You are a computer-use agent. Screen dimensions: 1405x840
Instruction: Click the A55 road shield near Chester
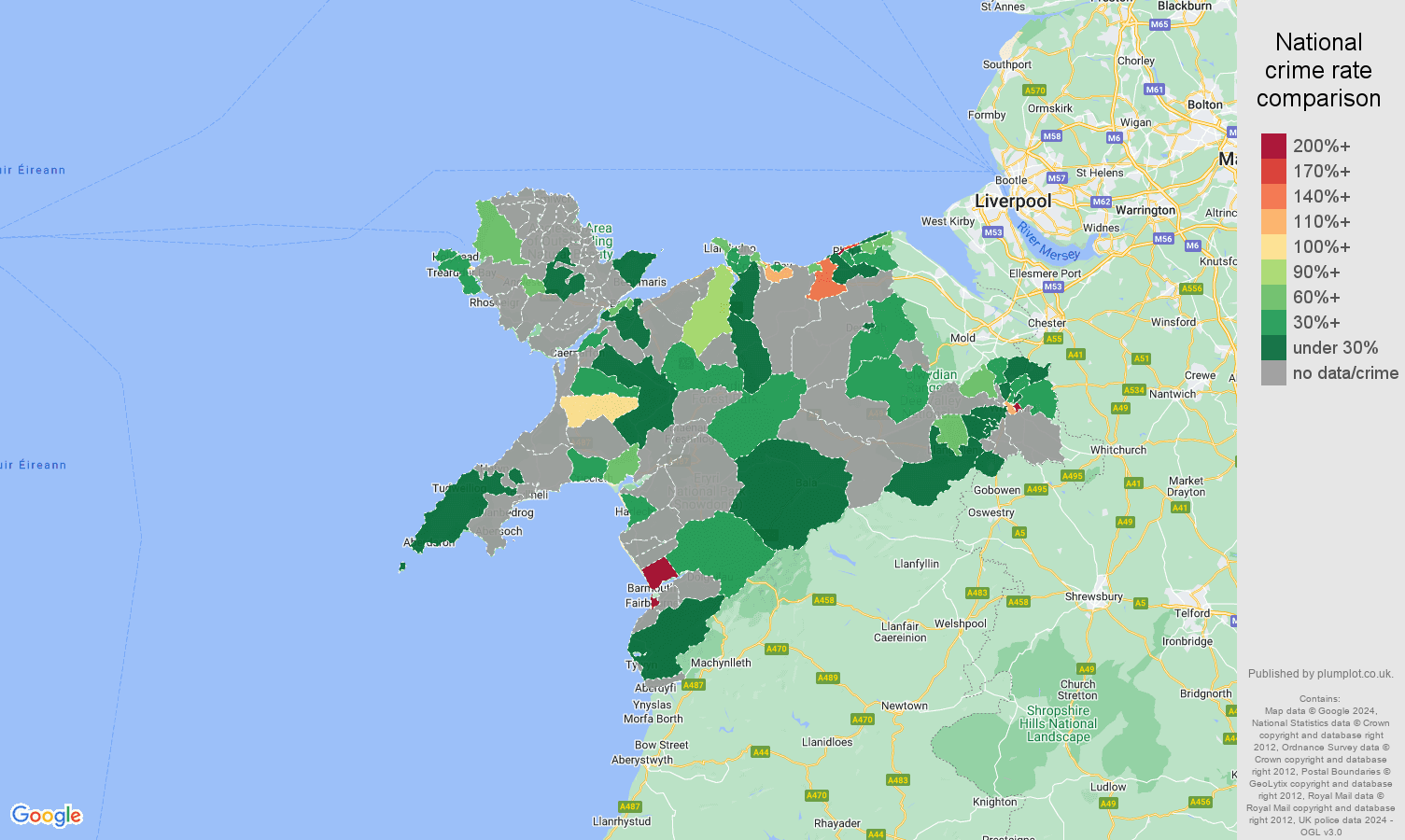click(1054, 339)
